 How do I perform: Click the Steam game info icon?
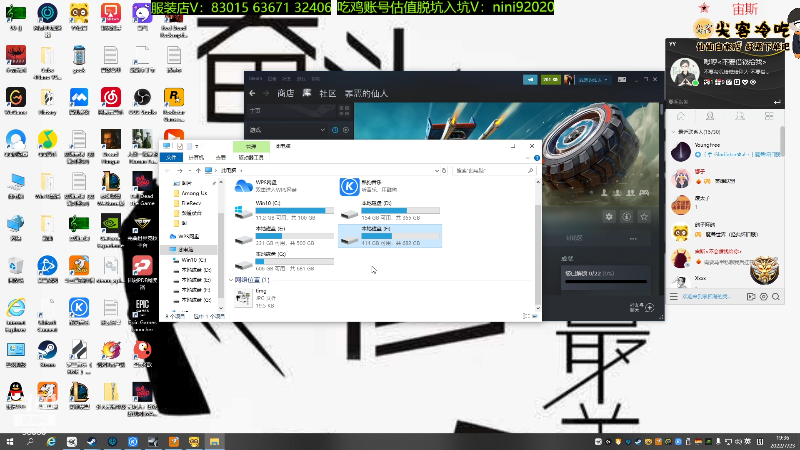click(x=627, y=217)
